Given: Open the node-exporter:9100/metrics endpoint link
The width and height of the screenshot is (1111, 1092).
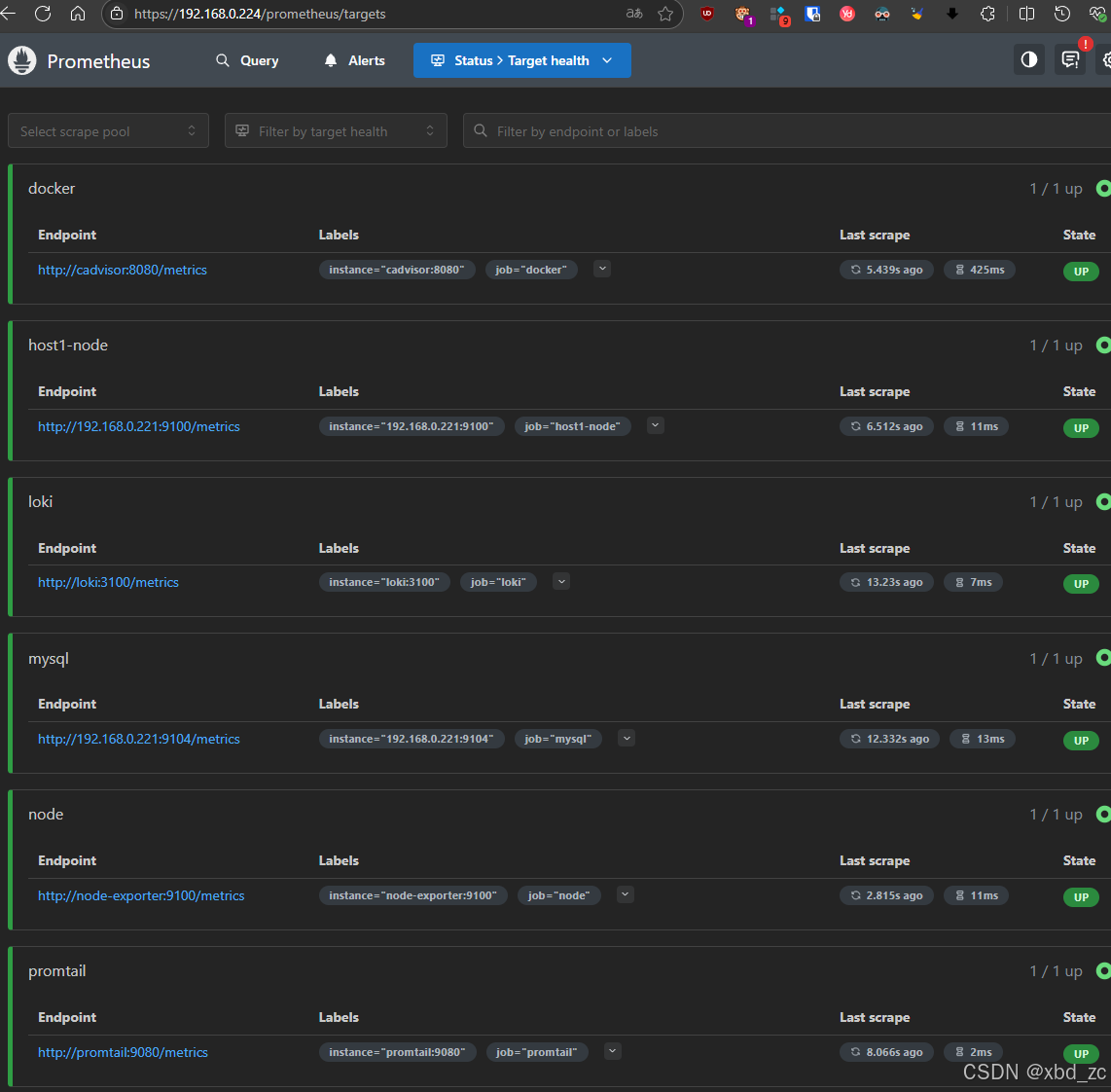Looking at the screenshot, I should (141, 895).
